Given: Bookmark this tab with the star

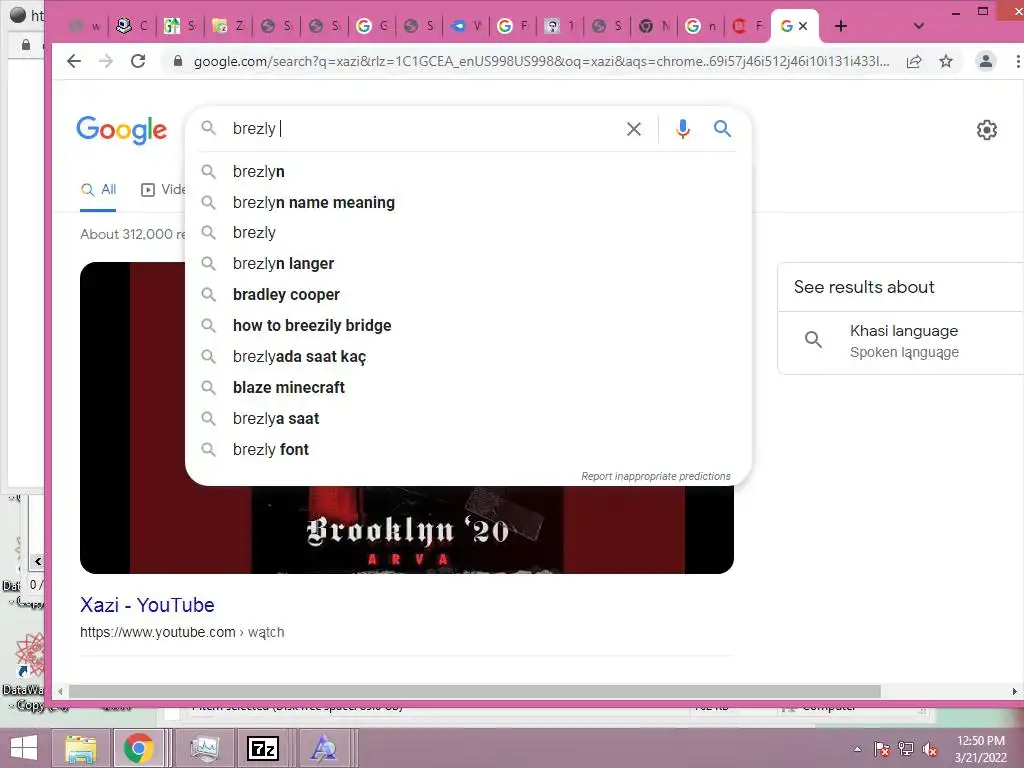Looking at the screenshot, I should 946,61.
